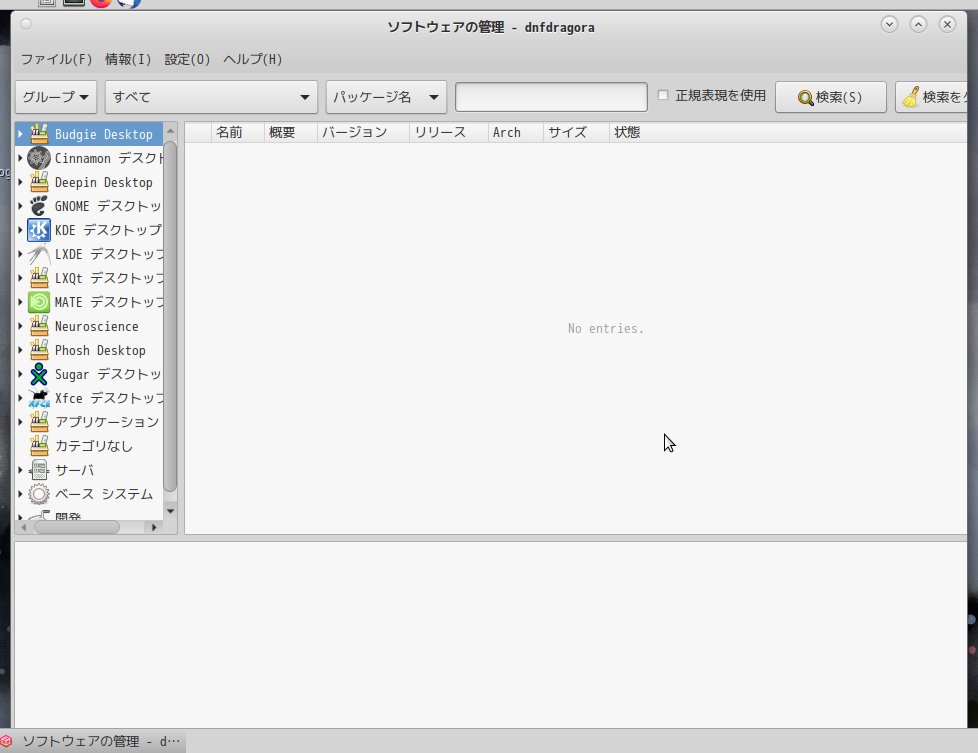Image resolution: width=978 pixels, height=753 pixels.
Task: Click the group tree vertical scrollbar
Action: [x=170, y=316]
